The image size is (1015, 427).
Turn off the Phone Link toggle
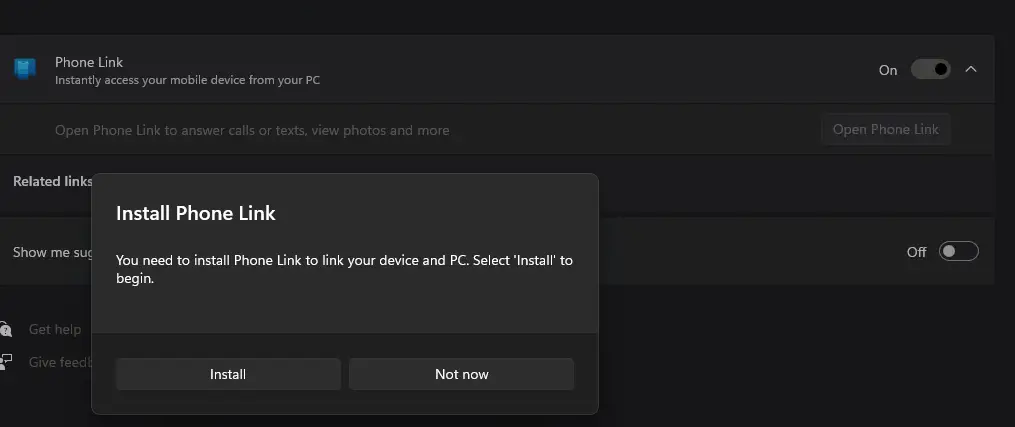click(x=930, y=70)
